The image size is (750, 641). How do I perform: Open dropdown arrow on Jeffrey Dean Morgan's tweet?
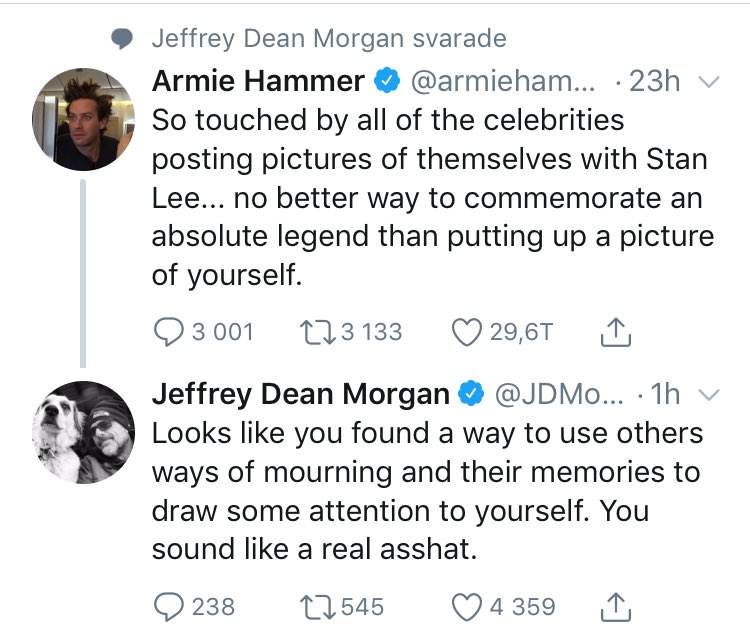coord(708,396)
